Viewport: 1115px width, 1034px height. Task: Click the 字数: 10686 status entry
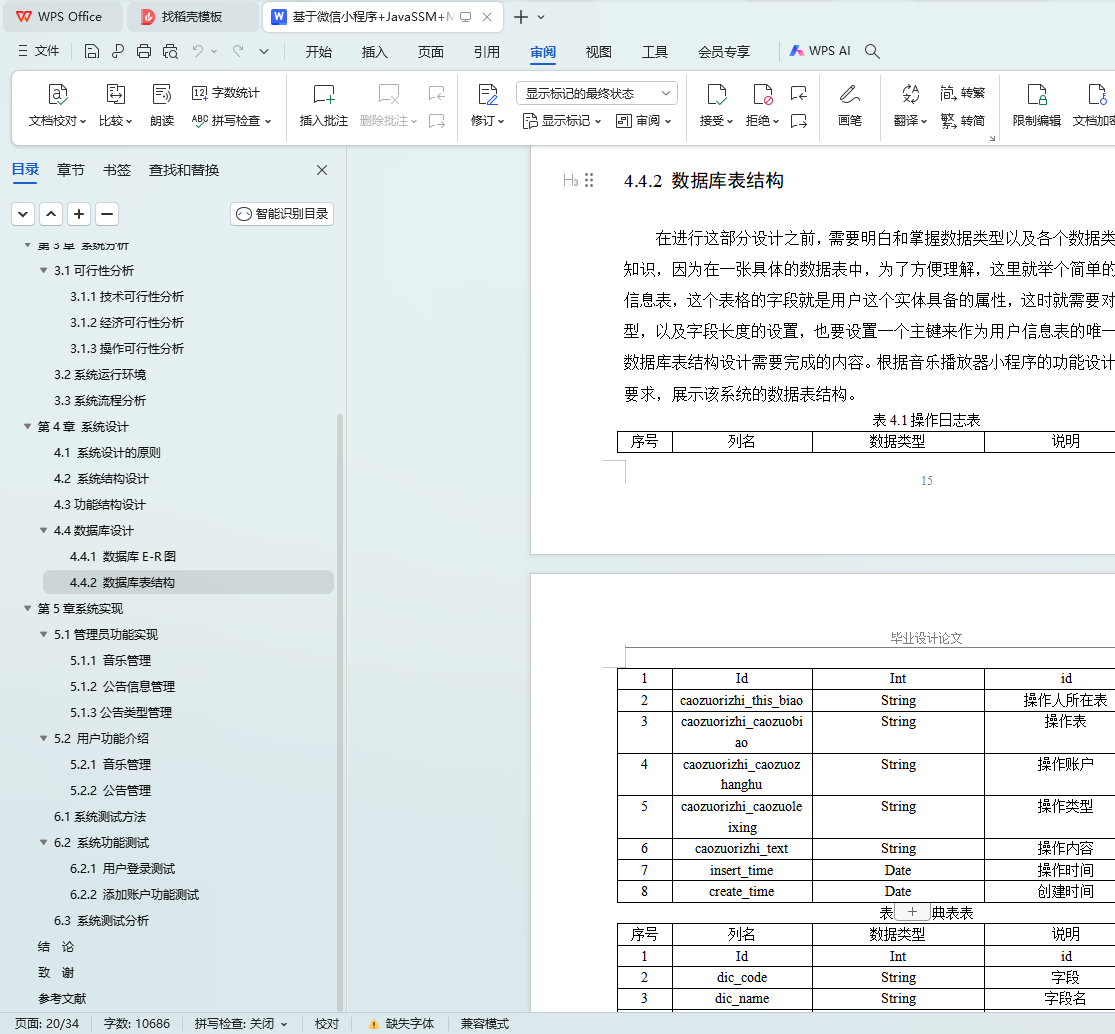[x=137, y=1024]
